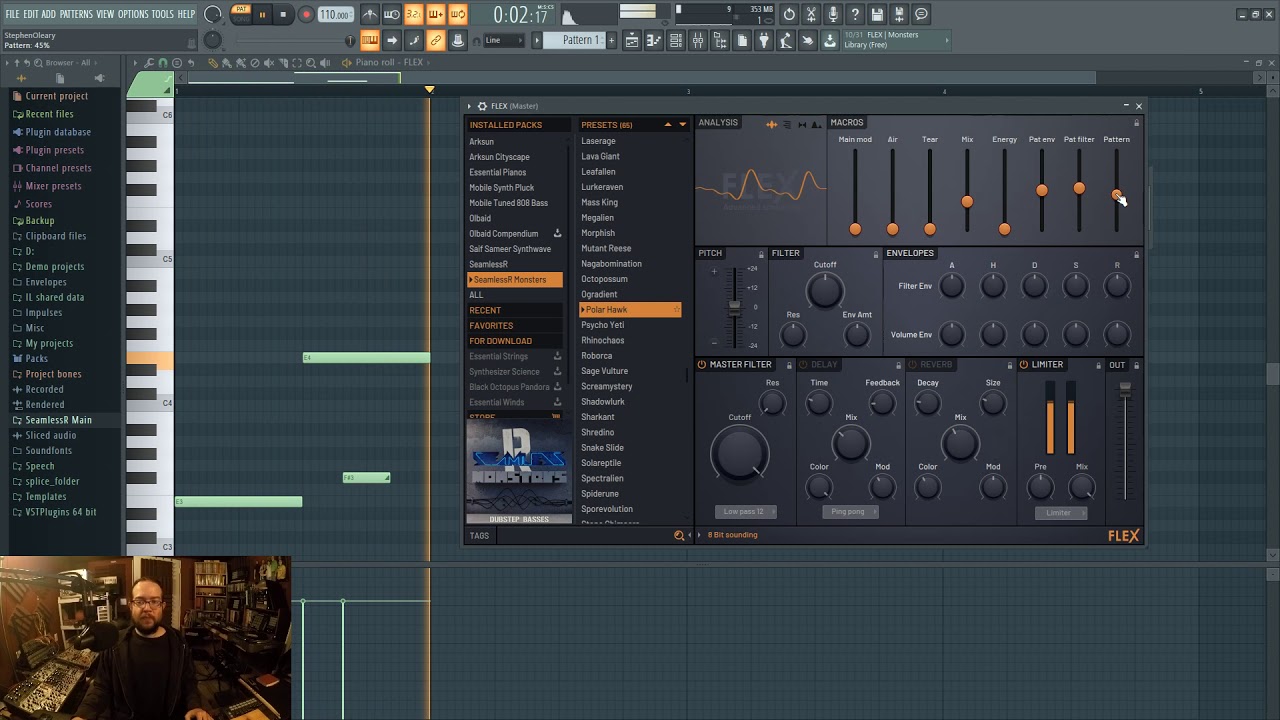Image resolution: width=1280 pixels, height=720 pixels.
Task: Open the Line snap dropdown
Action: click(503, 40)
